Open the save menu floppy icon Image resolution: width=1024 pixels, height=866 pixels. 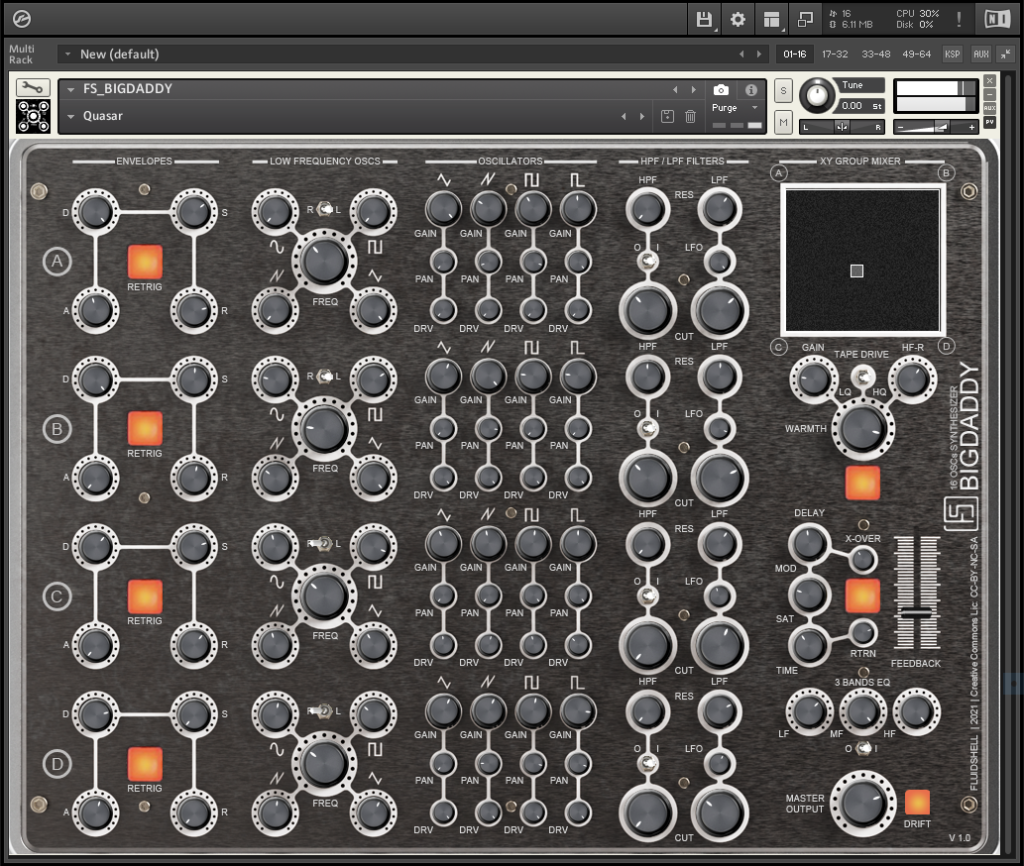point(704,20)
